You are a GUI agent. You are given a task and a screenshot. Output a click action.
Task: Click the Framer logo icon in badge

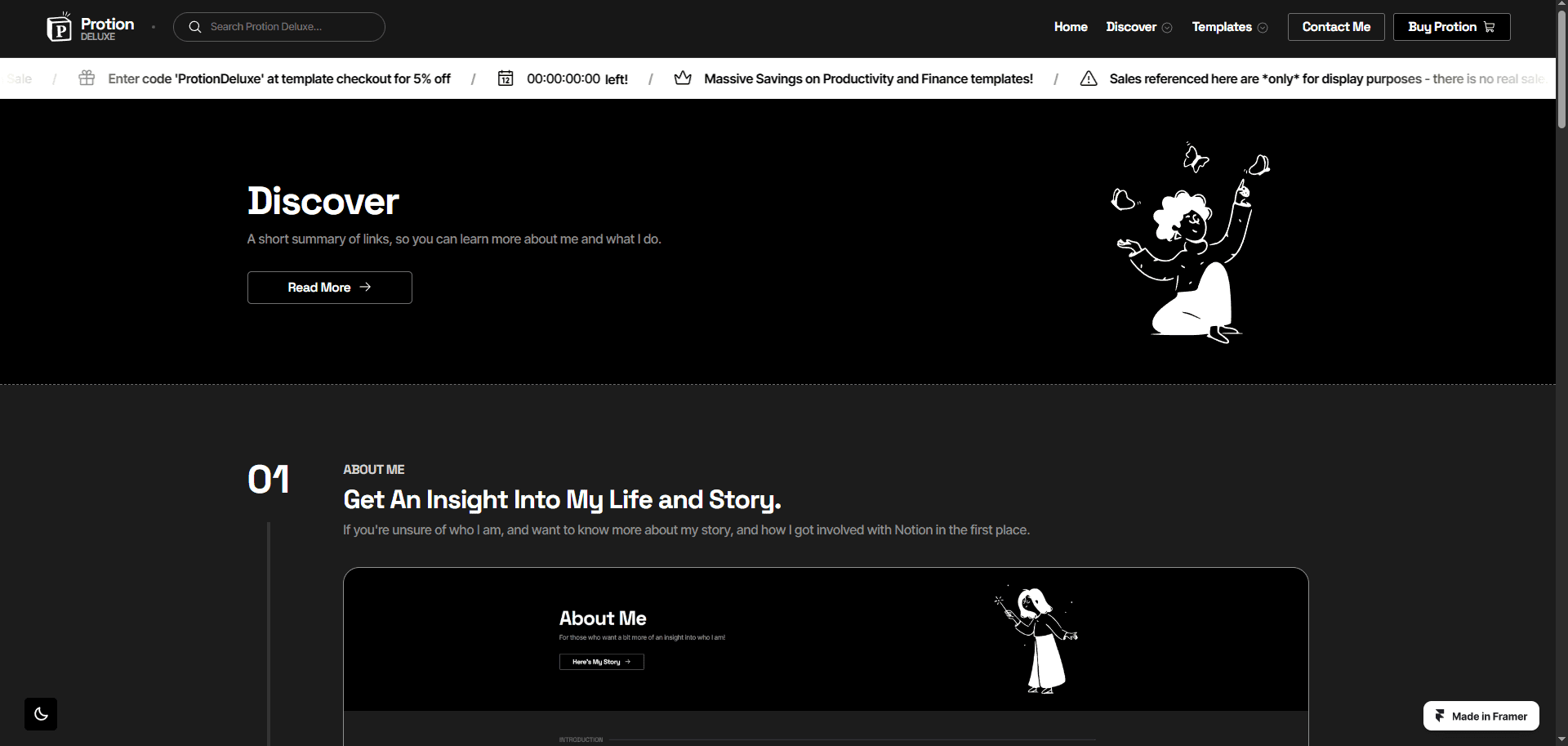(x=1440, y=716)
